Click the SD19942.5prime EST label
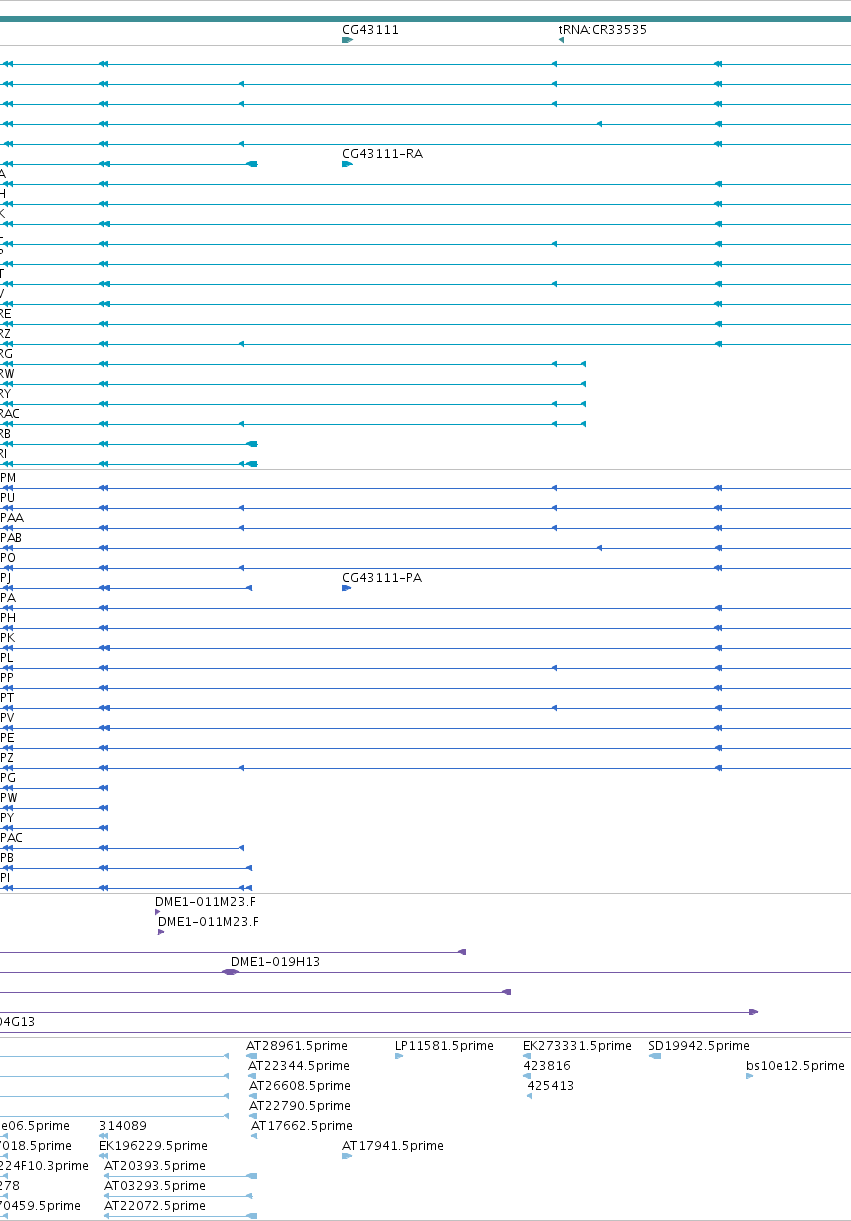The image size is (851, 1221). 698,1046
